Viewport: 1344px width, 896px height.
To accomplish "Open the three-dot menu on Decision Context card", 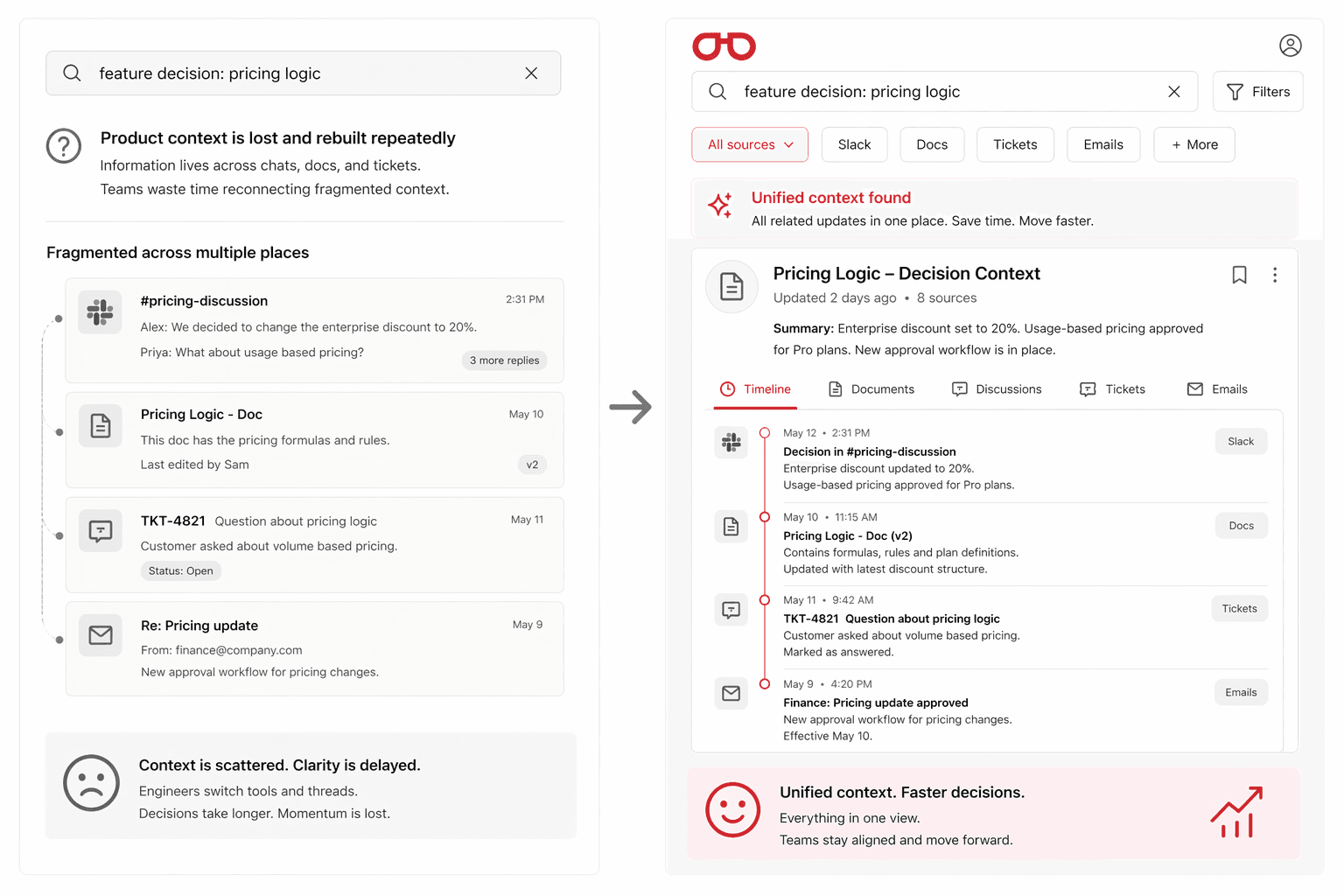I will (x=1275, y=275).
